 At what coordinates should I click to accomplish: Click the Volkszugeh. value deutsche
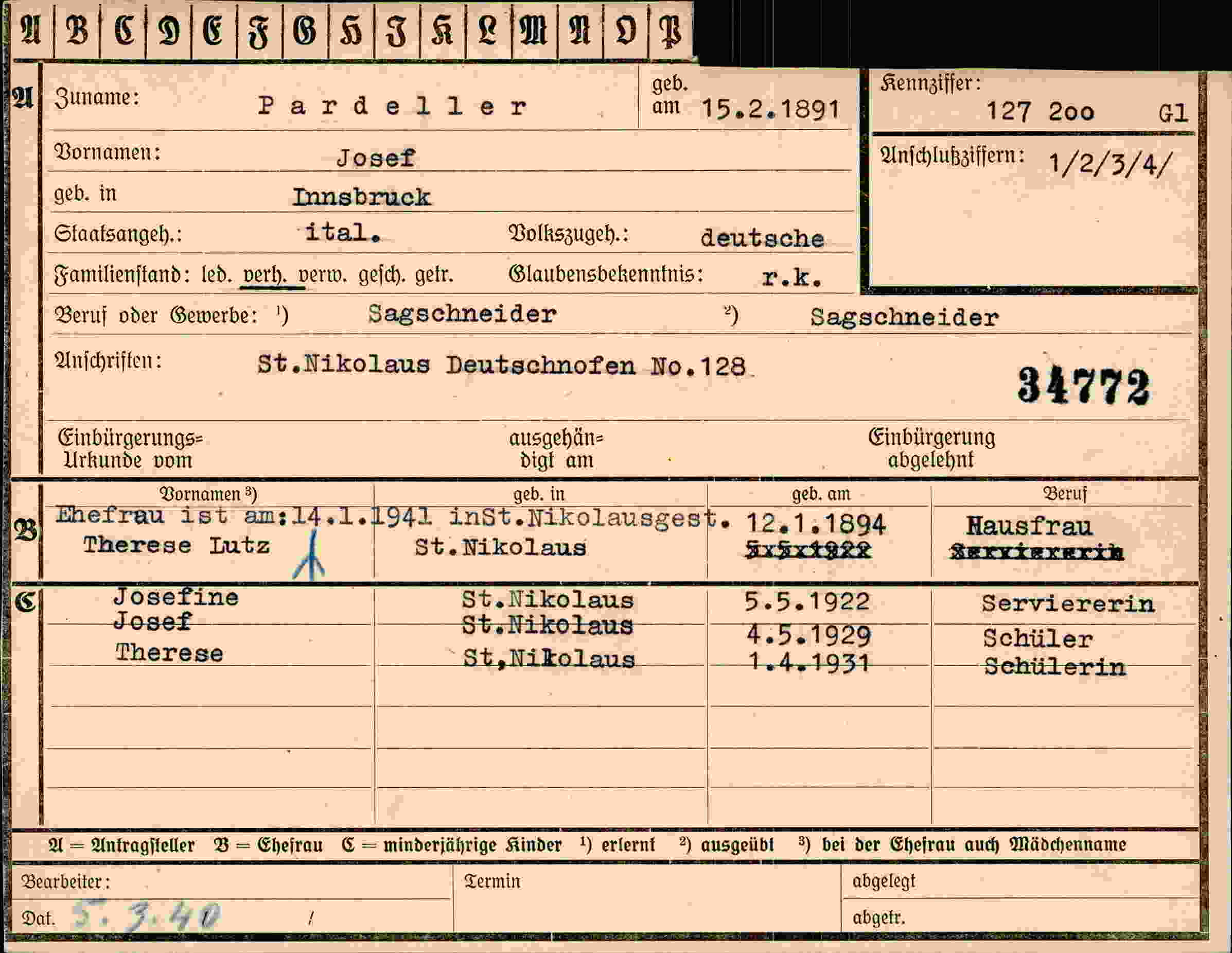pos(762,238)
